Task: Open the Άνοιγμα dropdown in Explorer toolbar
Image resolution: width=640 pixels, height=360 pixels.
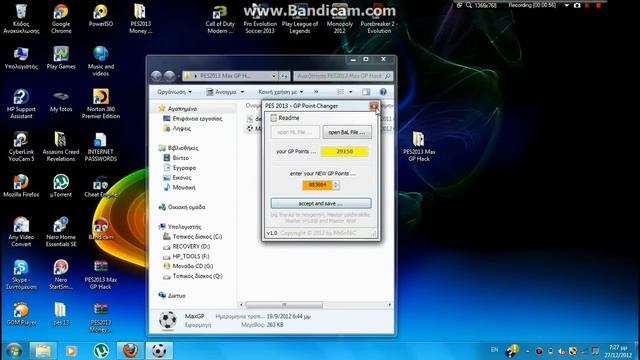Action: click(225, 92)
